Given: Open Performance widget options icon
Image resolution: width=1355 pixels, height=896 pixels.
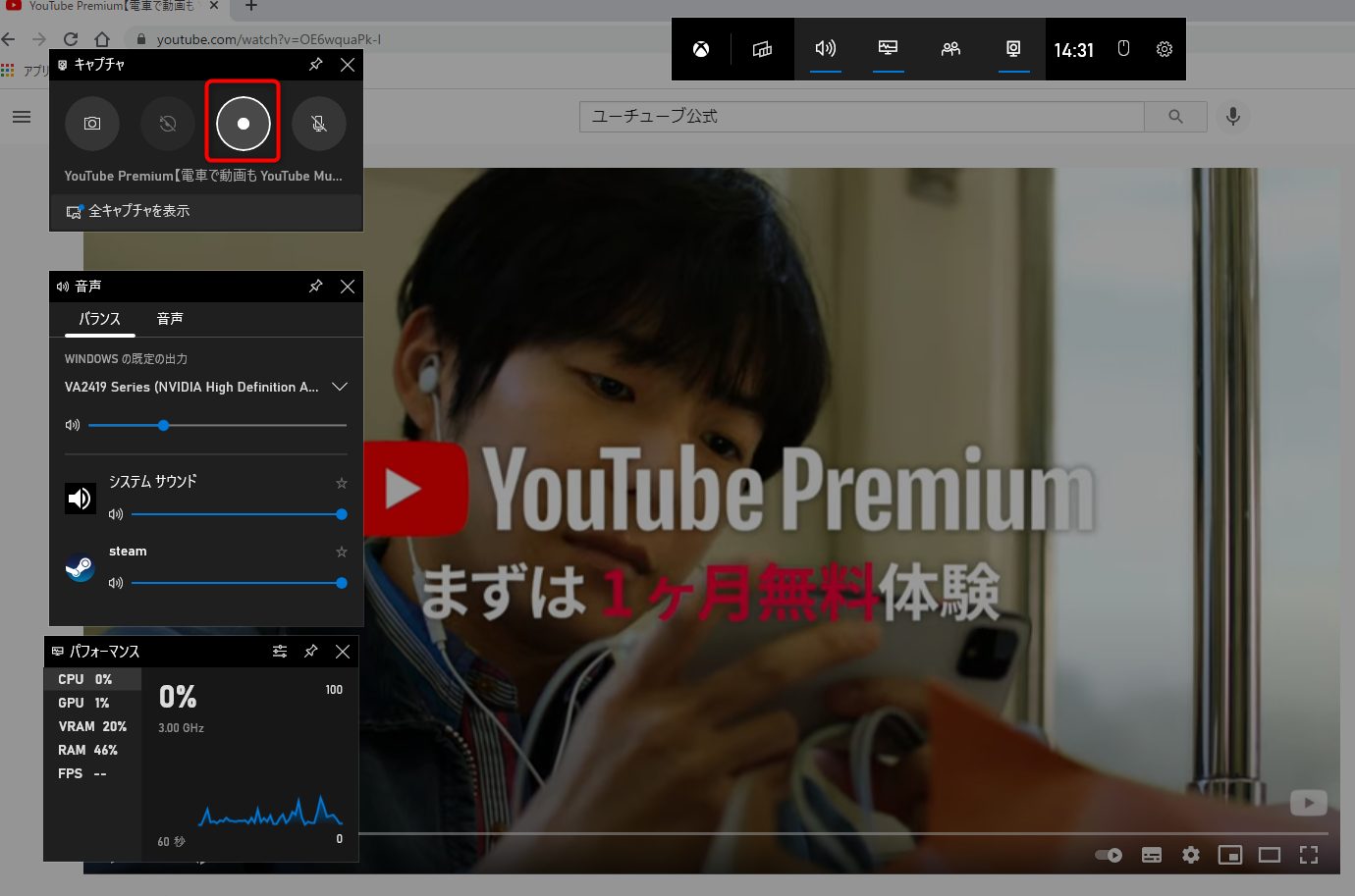Looking at the screenshot, I should [280, 652].
